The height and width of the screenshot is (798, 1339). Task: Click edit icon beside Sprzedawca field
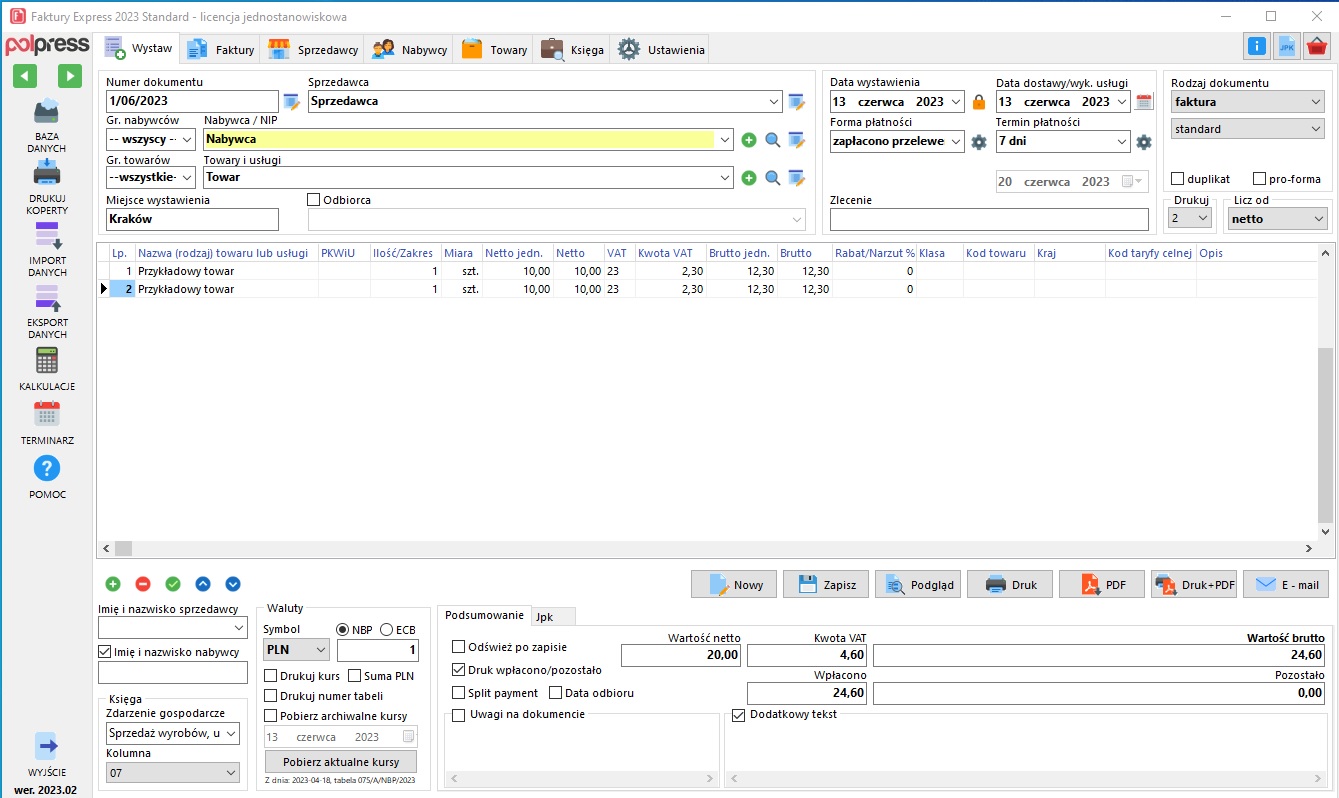796,101
